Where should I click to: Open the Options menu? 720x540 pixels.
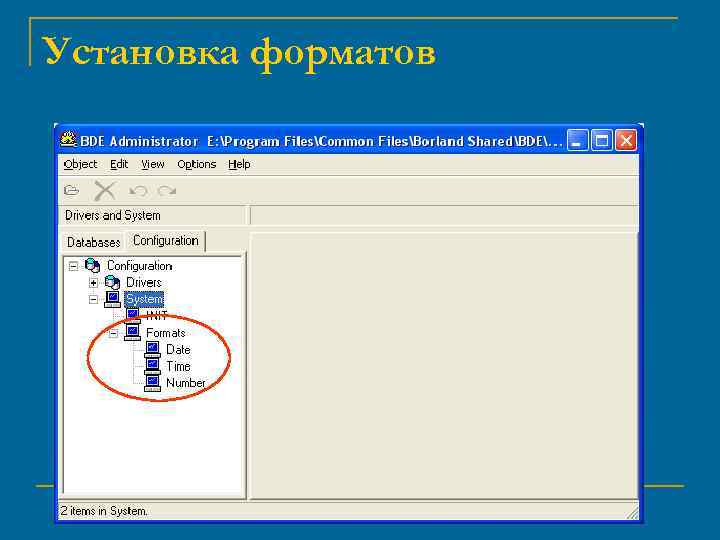pos(197,164)
